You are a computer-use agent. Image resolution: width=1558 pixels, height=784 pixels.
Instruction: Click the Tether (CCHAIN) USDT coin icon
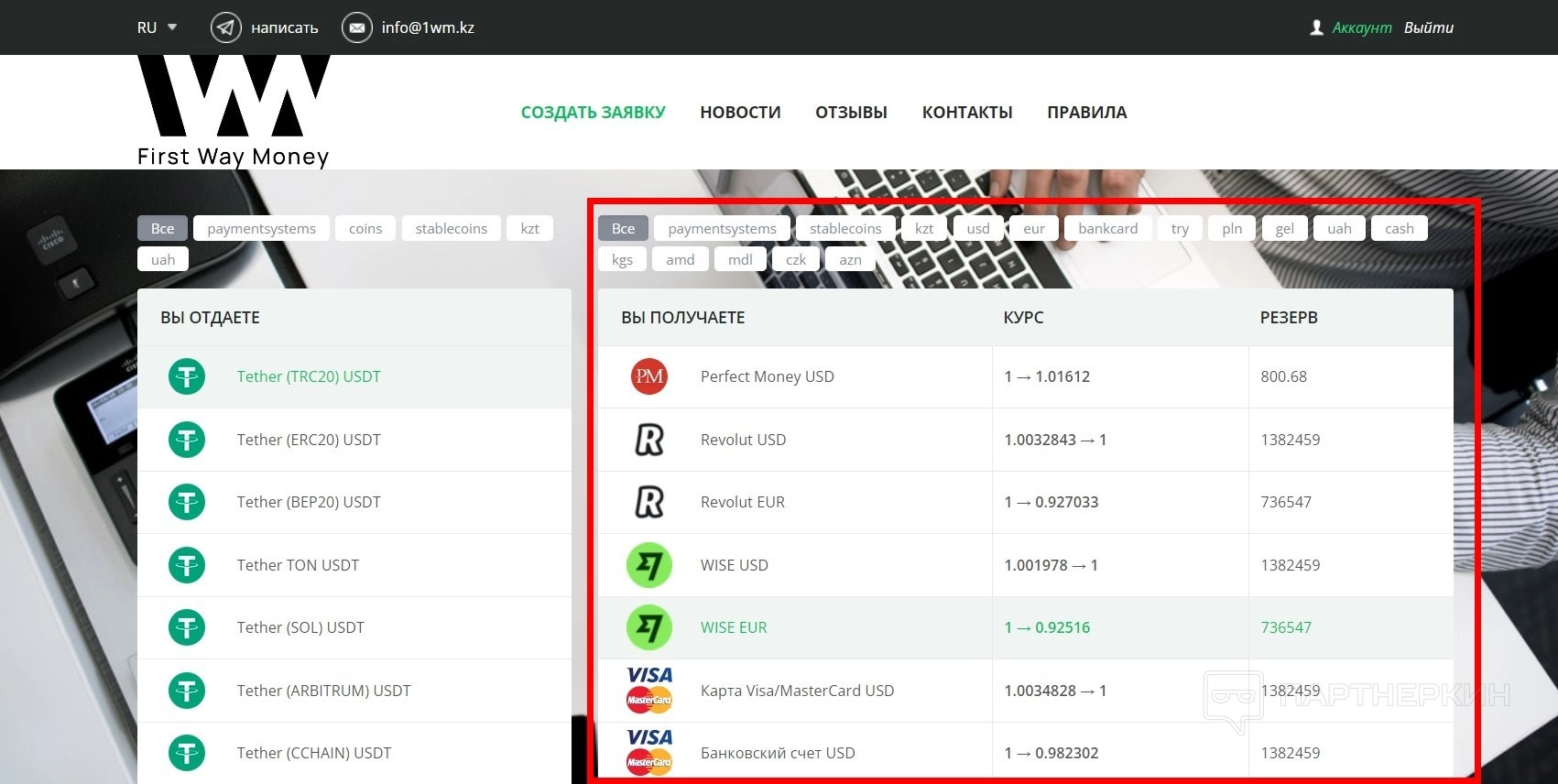pos(187,753)
